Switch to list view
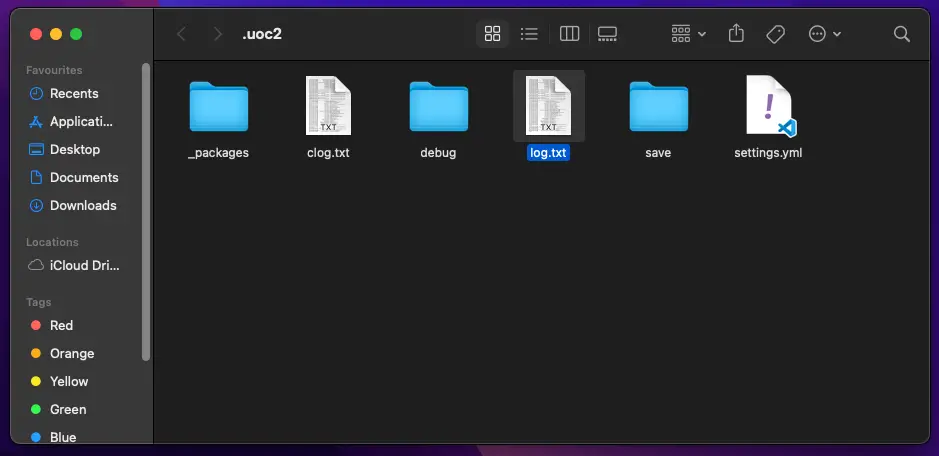The width and height of the screenshot is (939, 456). click(529, 34)
